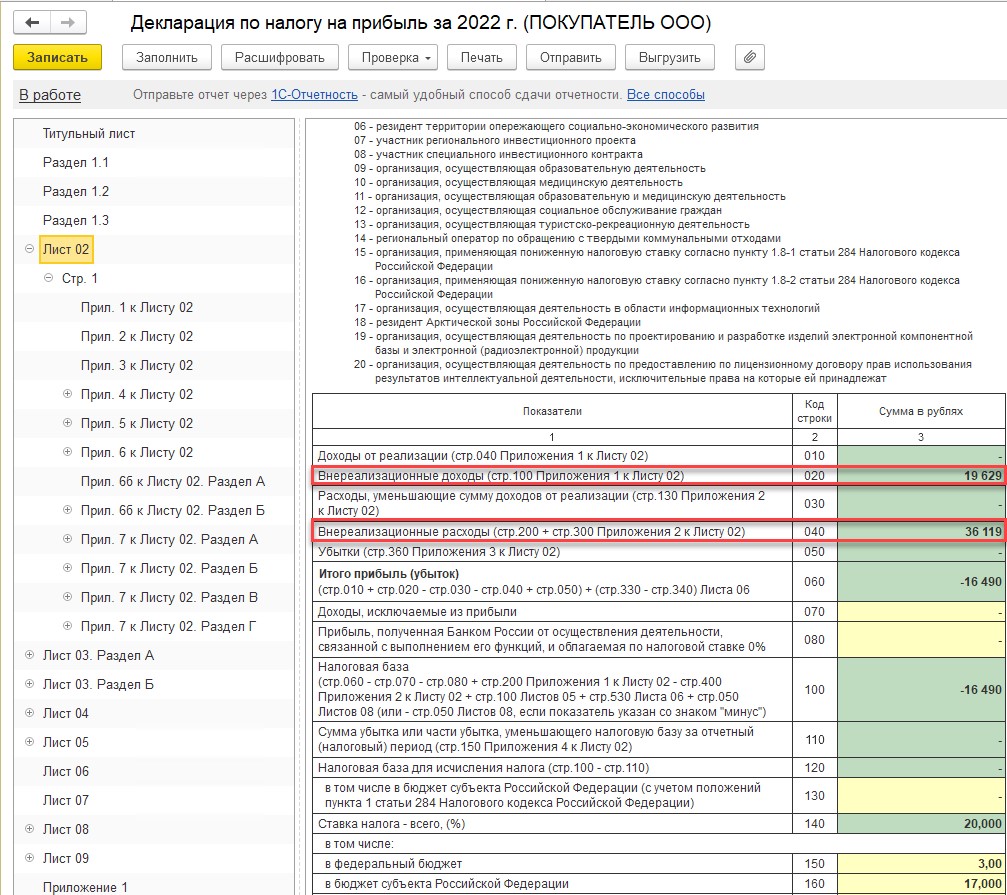Expand the Лист 04 node
This screenshot has height=895, width=1007.
[30, 713]
